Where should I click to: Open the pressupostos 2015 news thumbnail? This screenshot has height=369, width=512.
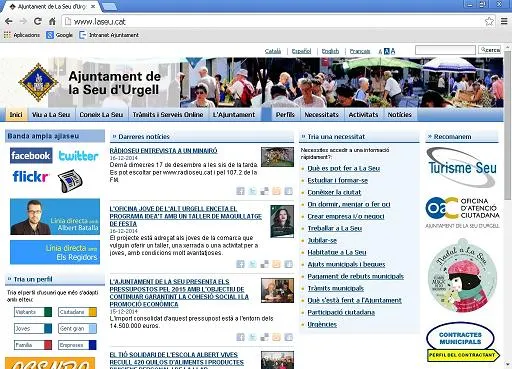tap(277, 290)
